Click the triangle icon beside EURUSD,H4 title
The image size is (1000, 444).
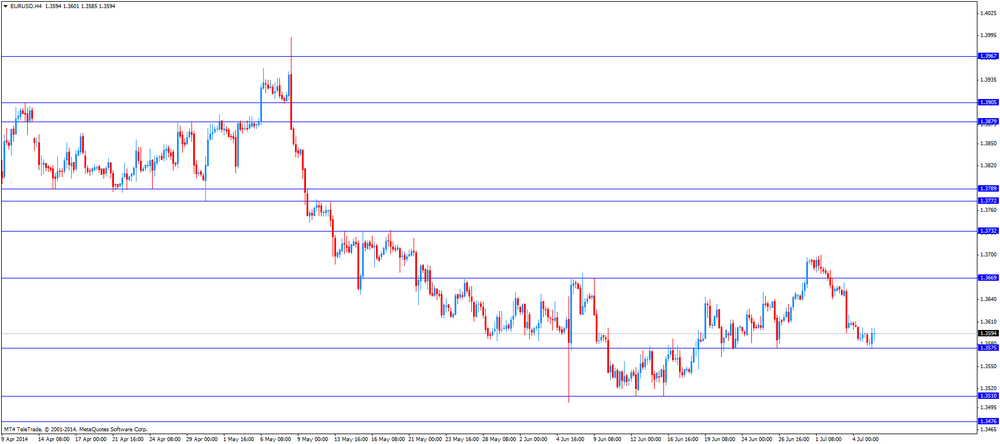(5, 6)
